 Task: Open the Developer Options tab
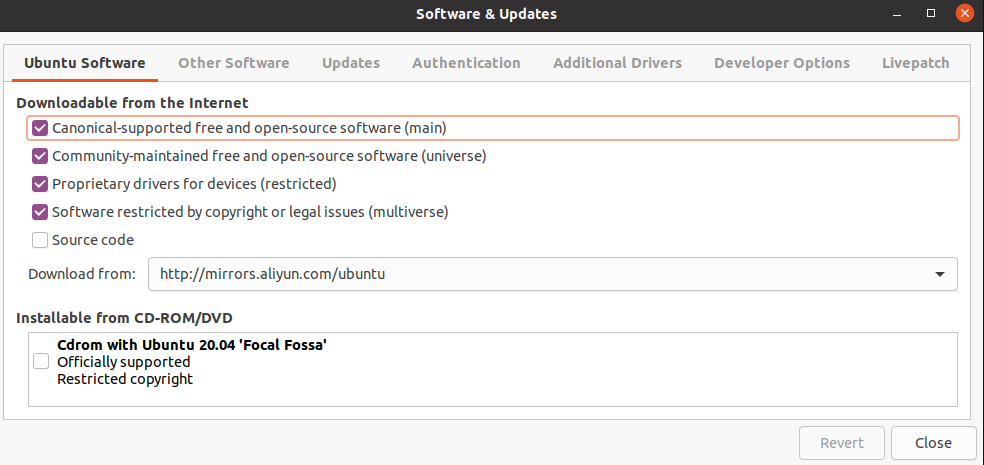pyautogui.click(x=782, y=63)
